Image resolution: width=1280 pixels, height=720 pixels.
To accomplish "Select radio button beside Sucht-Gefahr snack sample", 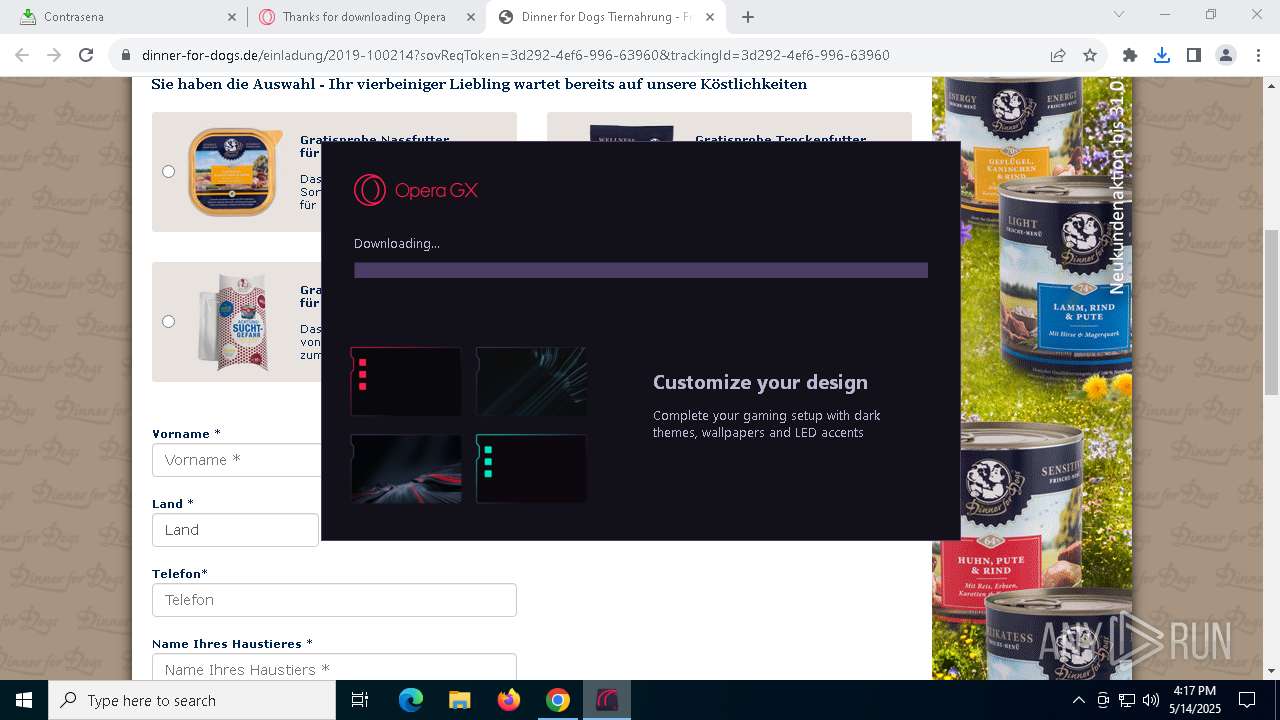I will pyautogui.click(x=168, y=321).
